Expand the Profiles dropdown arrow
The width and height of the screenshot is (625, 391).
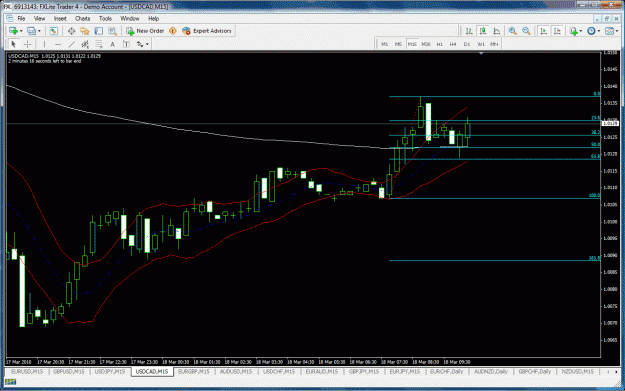[39, 31]
